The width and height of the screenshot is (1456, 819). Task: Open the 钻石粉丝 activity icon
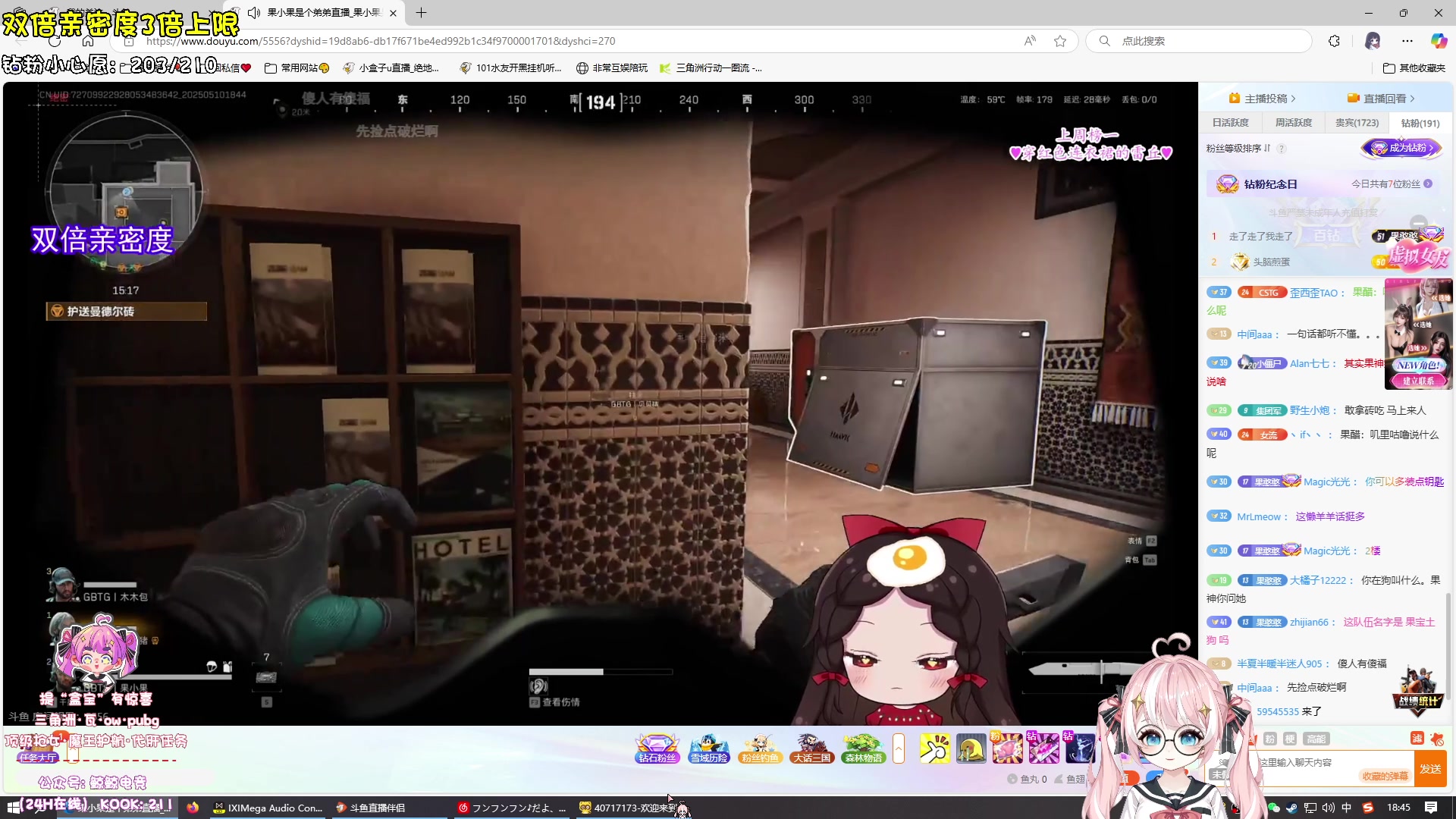[657, 748]
